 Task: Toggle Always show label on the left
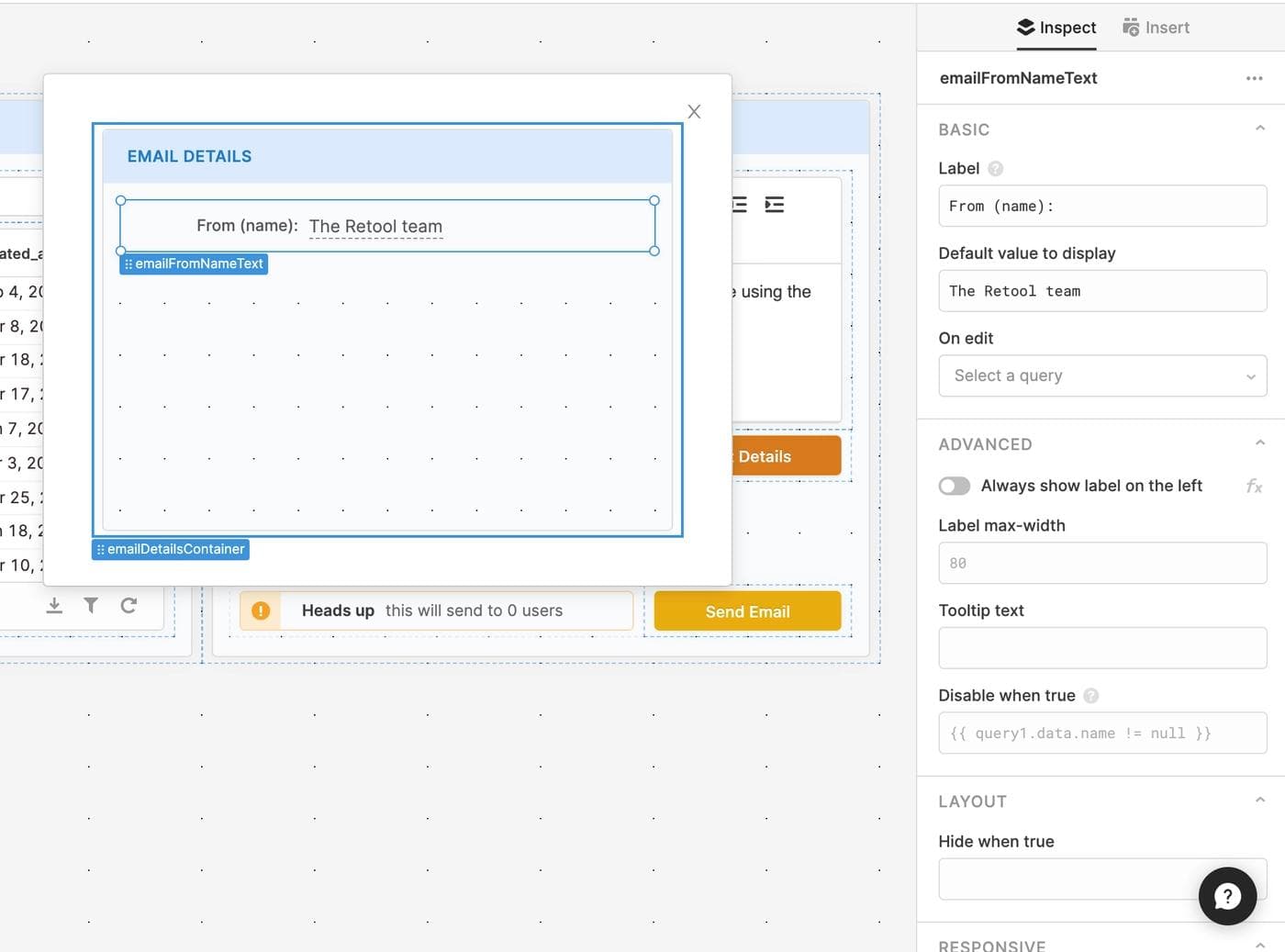tap(955, 486)
